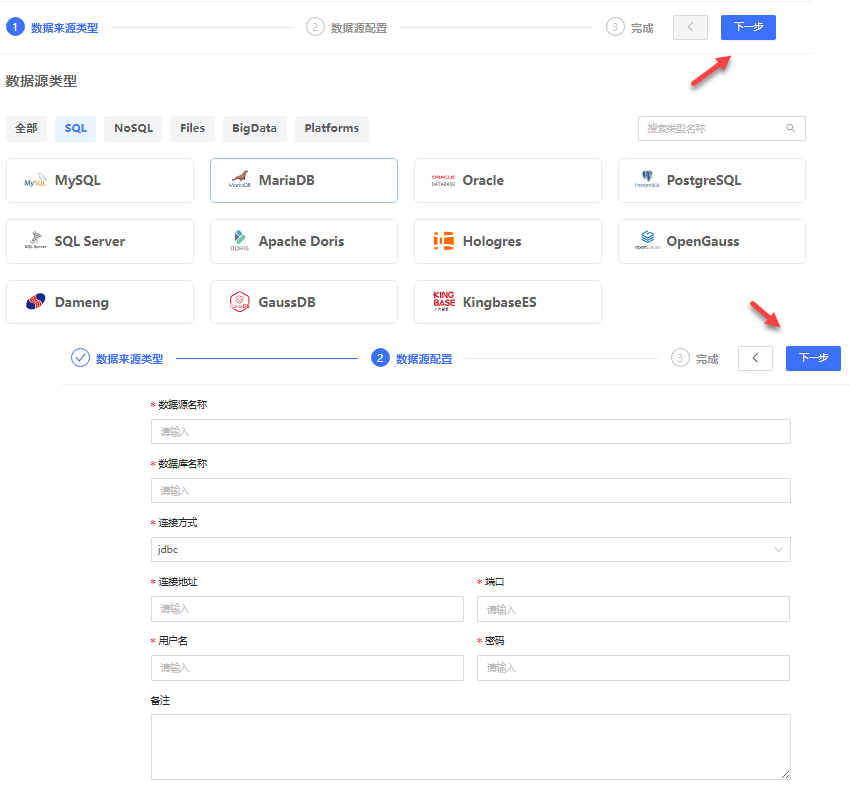Click the Dameng logo icon
The image size is (850, 805).
pyautogui.click(x=36, y=301)
